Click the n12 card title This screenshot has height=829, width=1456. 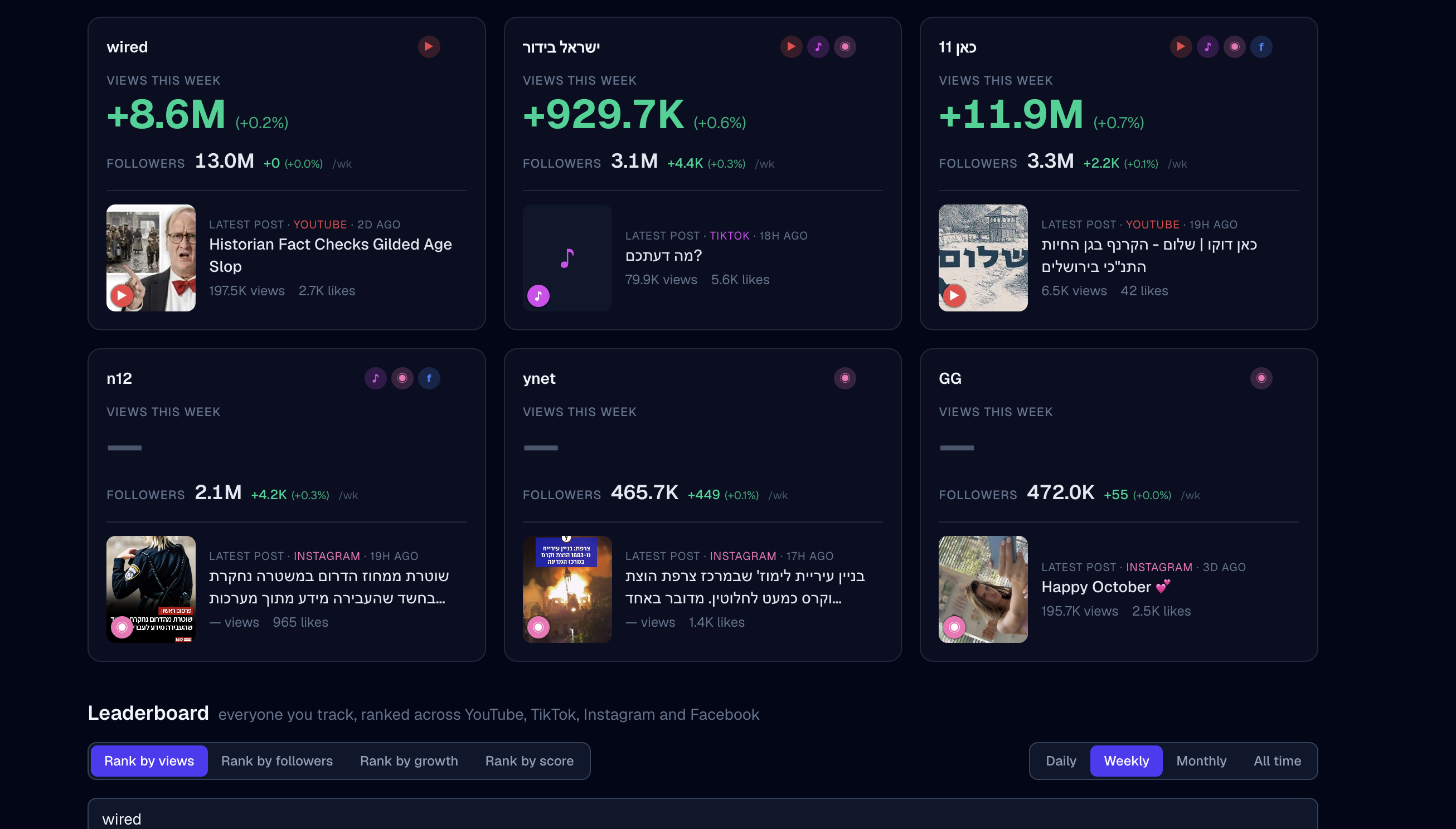pos(119,378)
